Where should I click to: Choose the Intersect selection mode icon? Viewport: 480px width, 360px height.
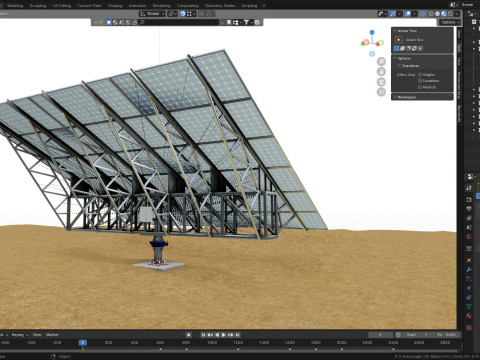coord(421,48)
